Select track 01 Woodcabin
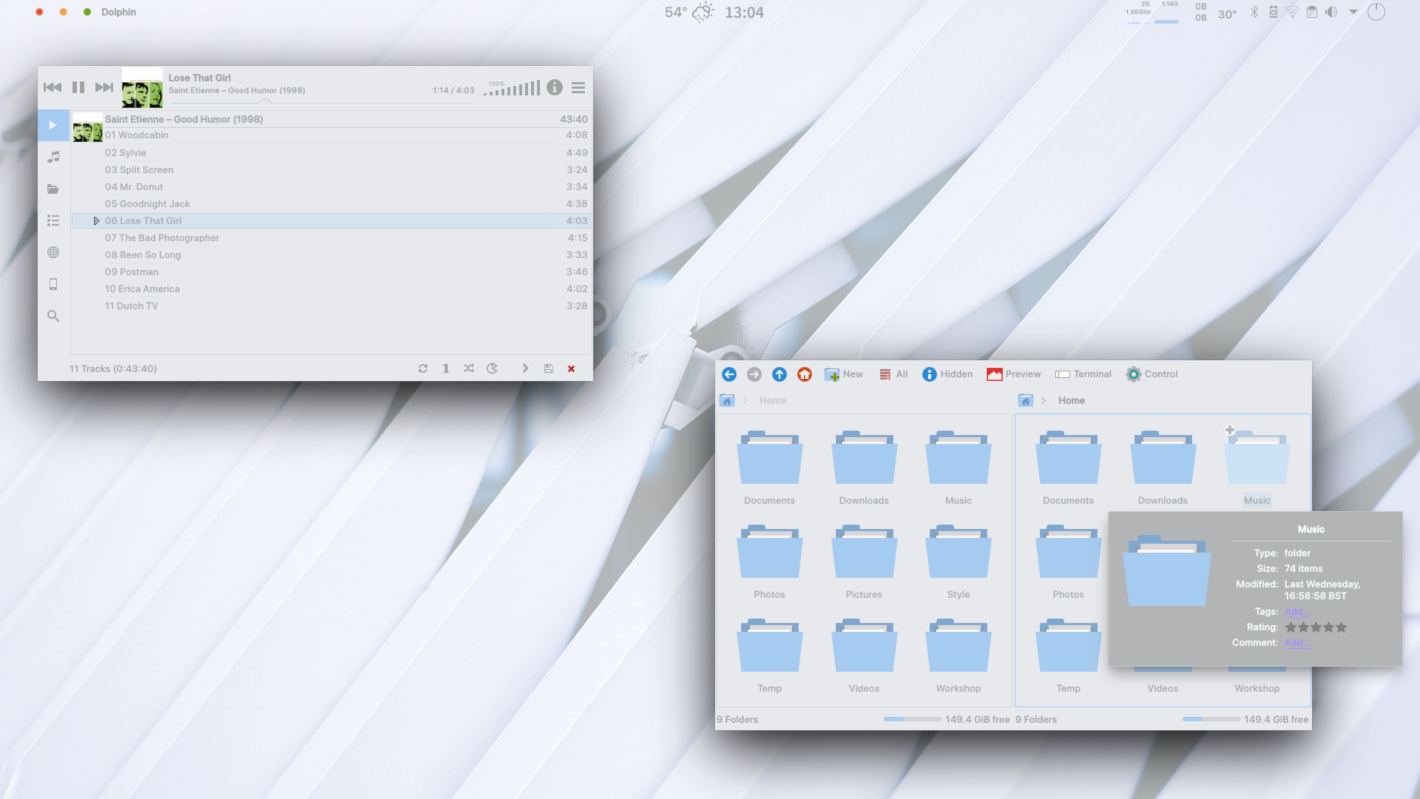 click(330, 135)
